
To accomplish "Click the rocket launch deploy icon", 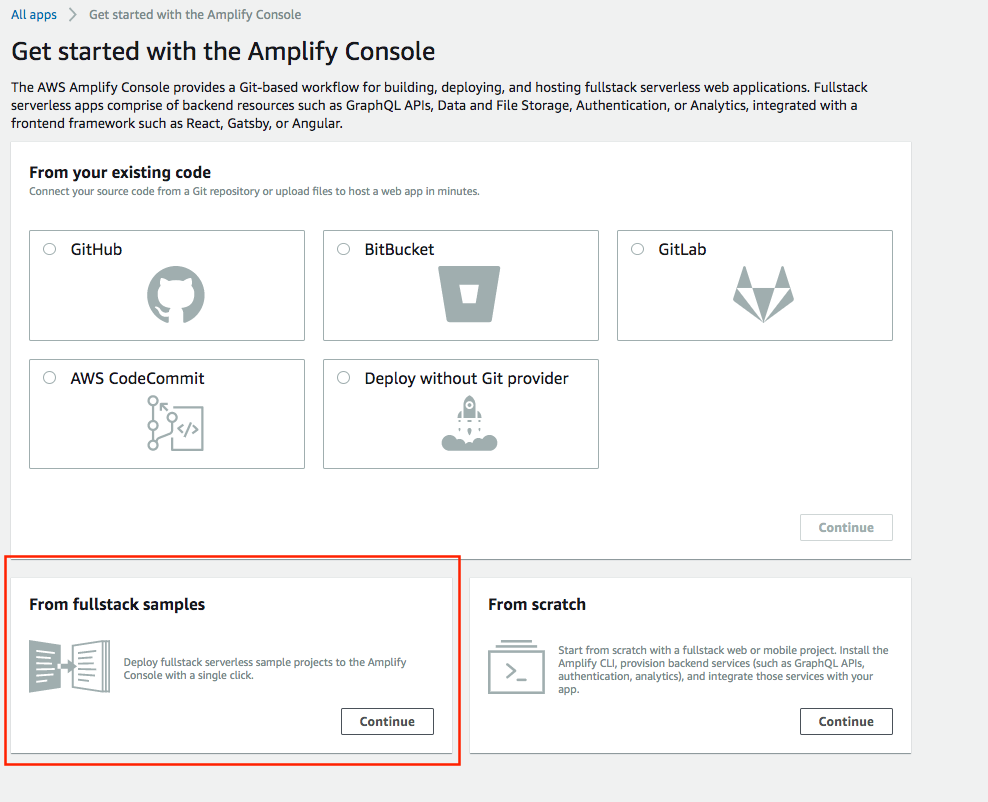I will click(469, 423).
